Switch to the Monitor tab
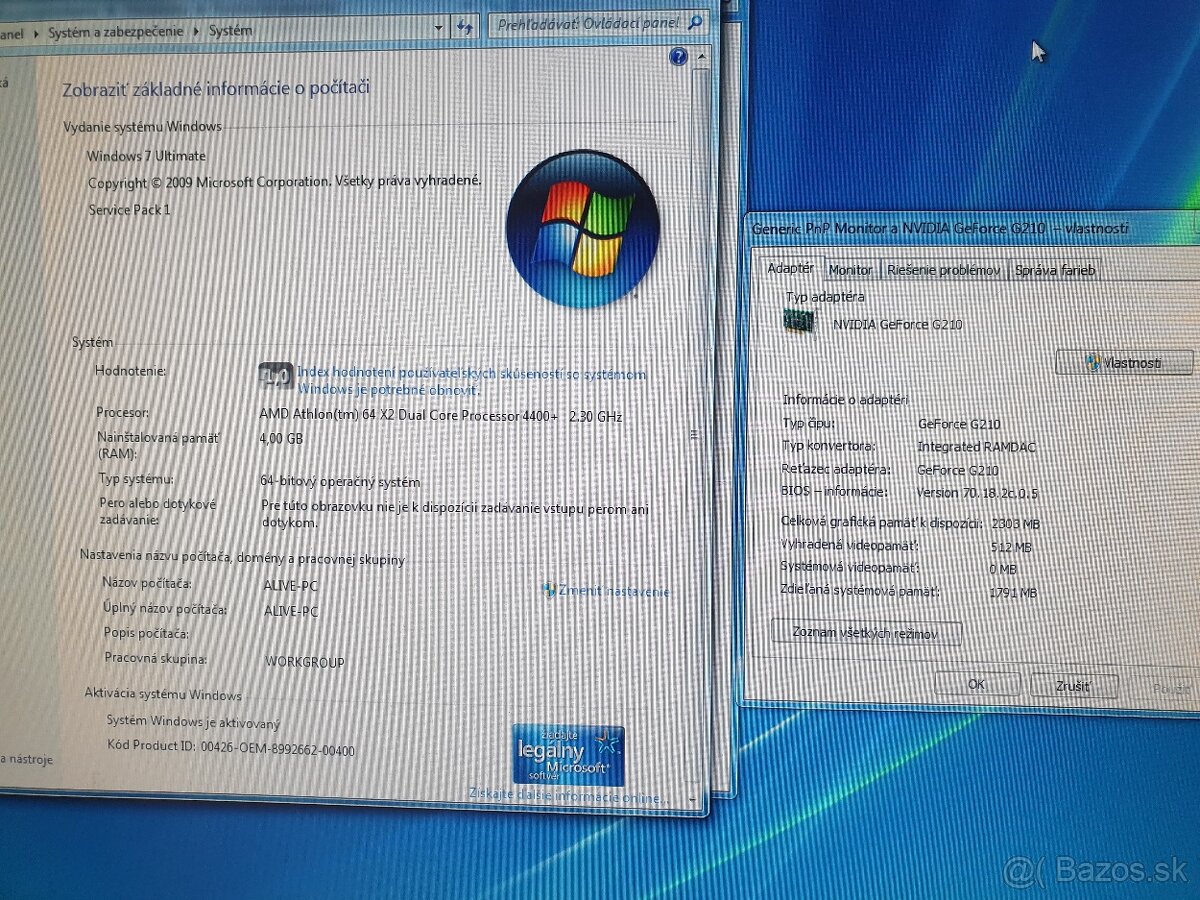This screenshot has height=900, width=1200. [850, 270]
